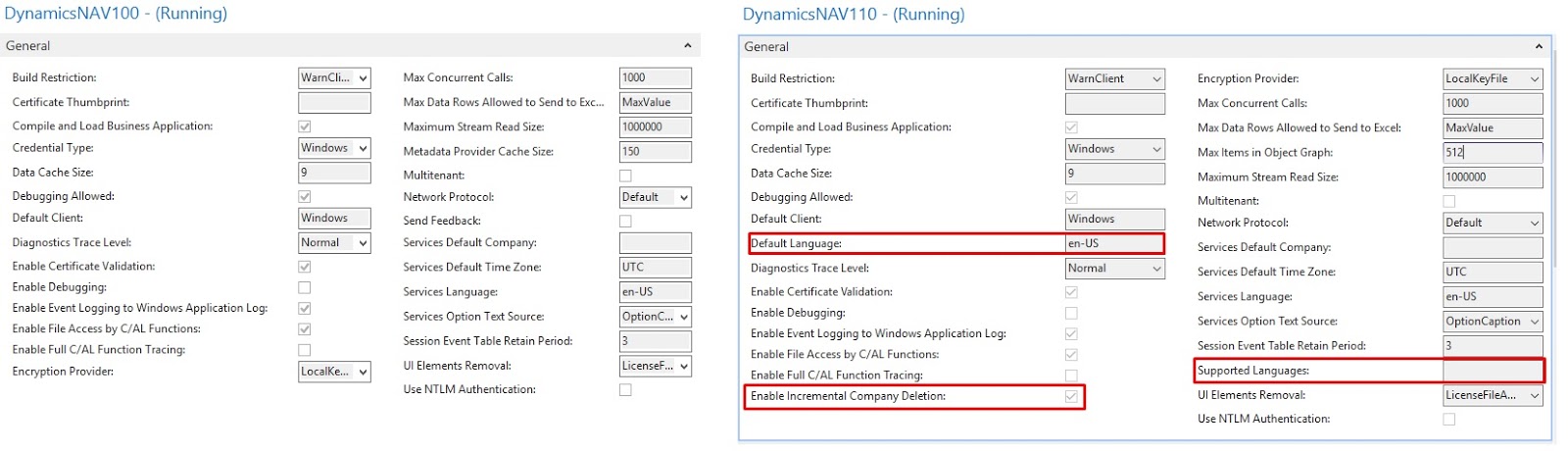
Task: Click Data Cache Size field in DynamicsNAV110
Action: (1115, 174)
